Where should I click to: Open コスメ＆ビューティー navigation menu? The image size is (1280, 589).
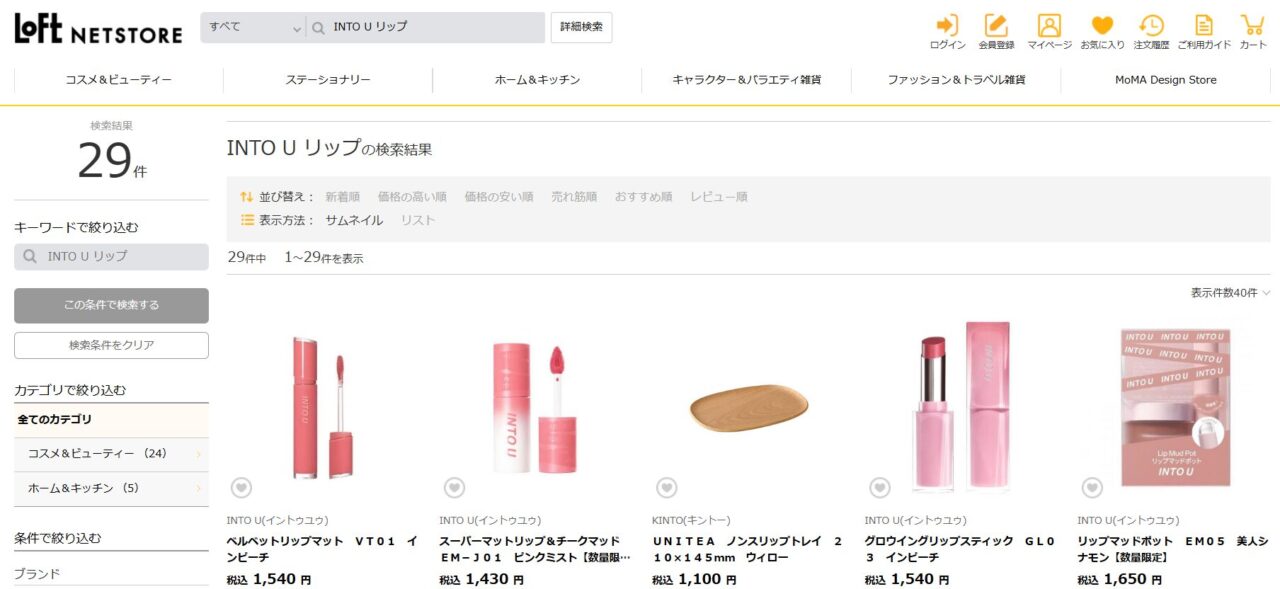point(119,80)
